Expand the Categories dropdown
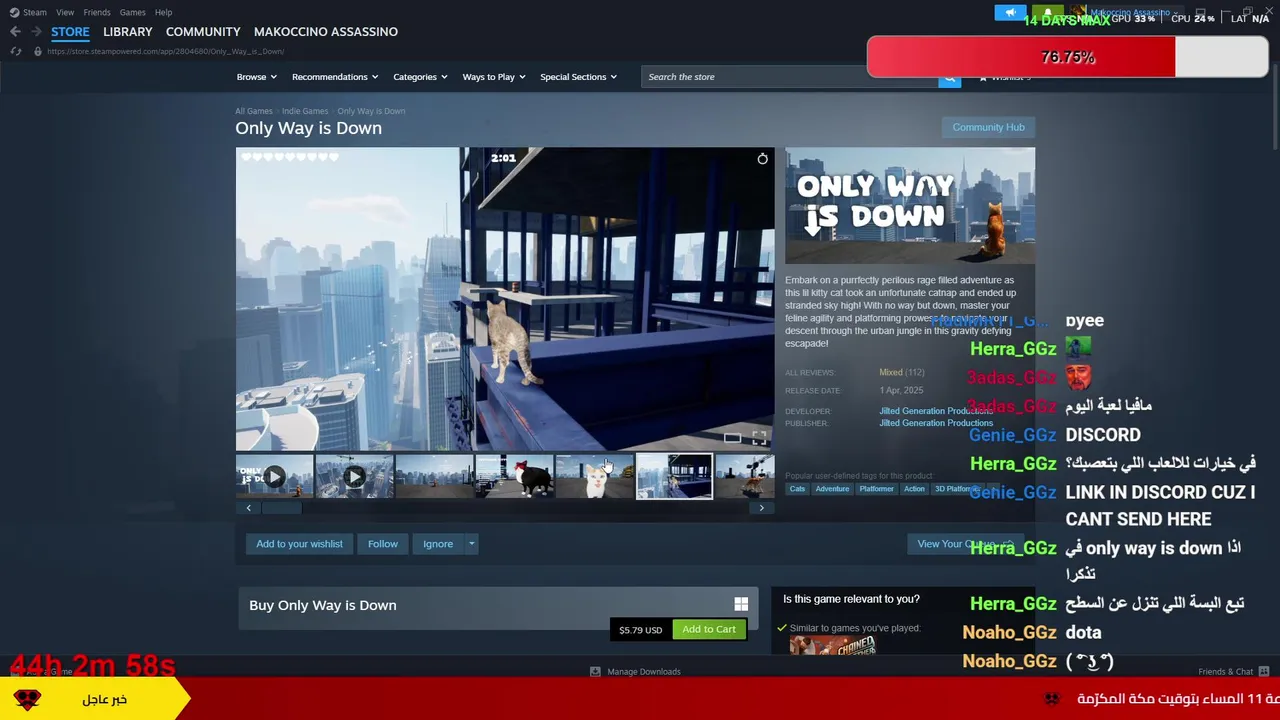Screen dimensions: 1280x720 click(420, 77)
